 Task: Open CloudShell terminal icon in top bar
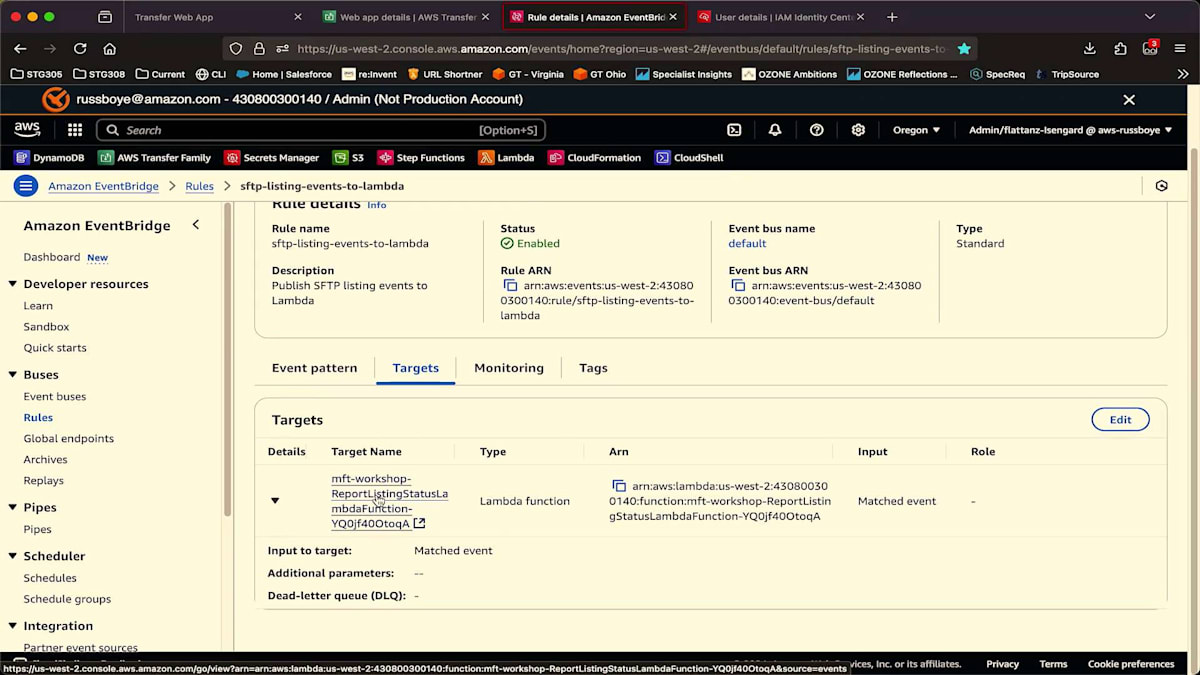click(x=734, y=130)
